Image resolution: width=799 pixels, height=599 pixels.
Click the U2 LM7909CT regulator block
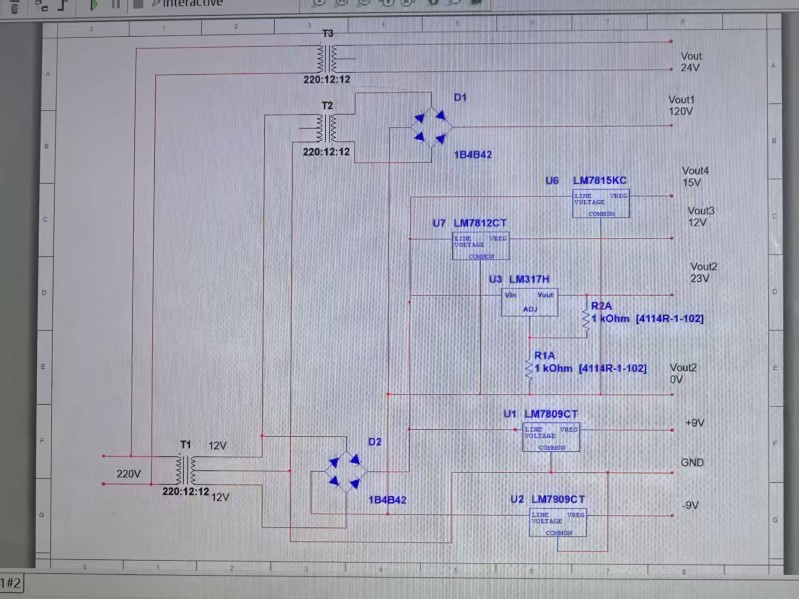click(557, 523)
